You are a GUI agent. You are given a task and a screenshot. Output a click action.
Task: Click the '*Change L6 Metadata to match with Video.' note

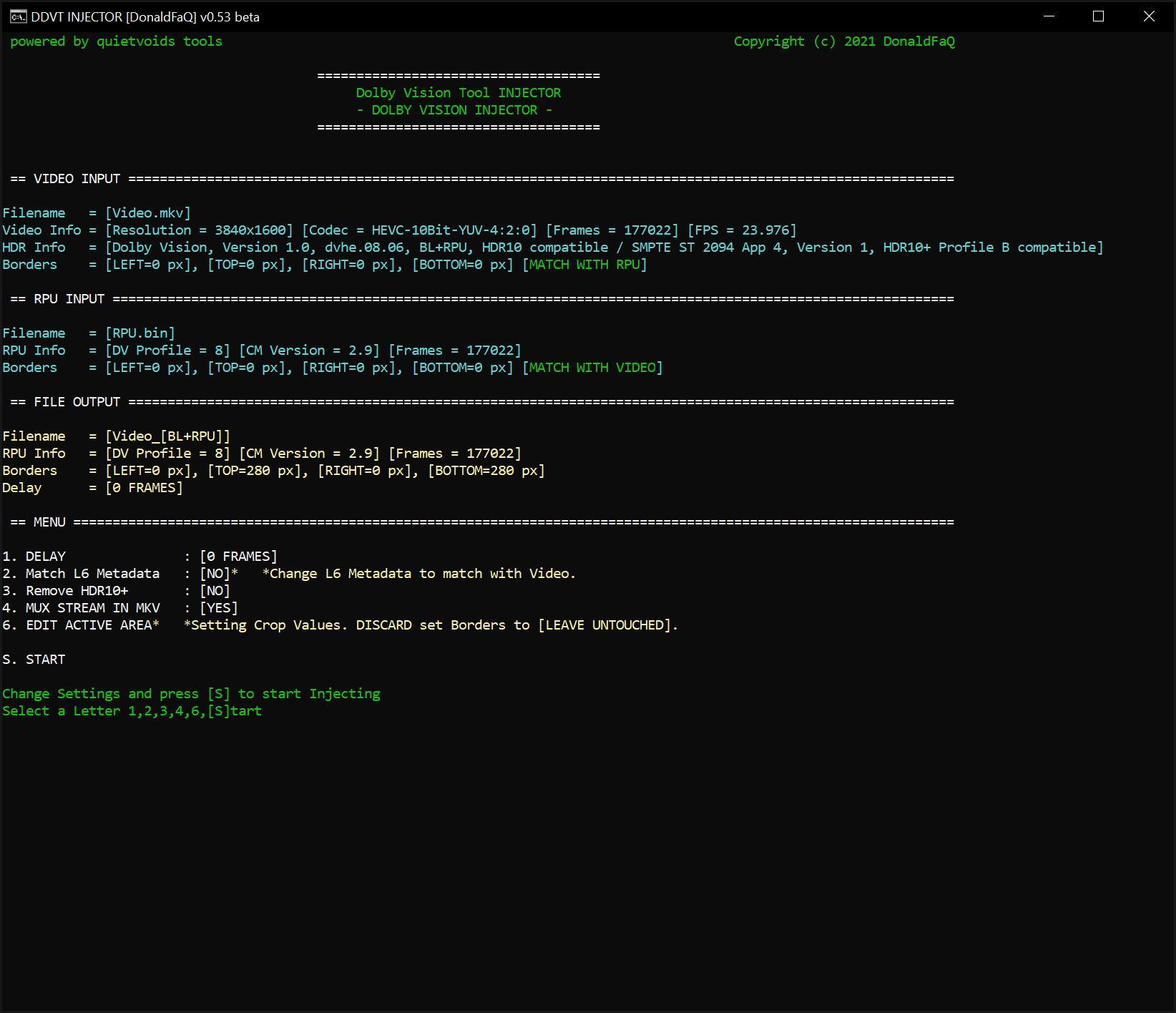pyautogui.click(x=419, y=574)
